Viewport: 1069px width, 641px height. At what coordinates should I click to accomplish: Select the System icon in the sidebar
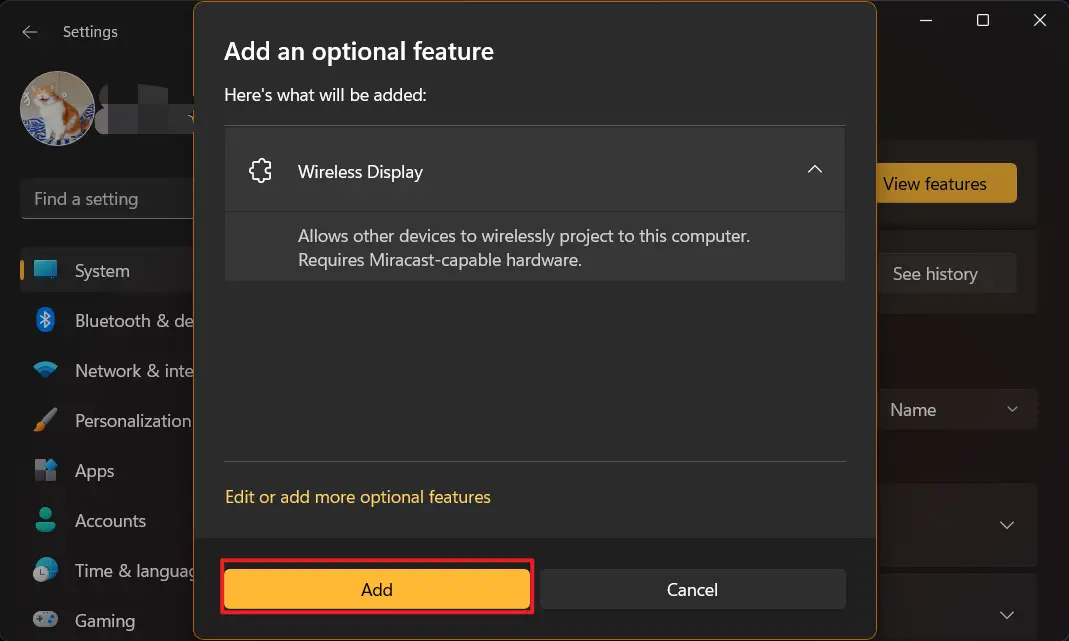45,270
